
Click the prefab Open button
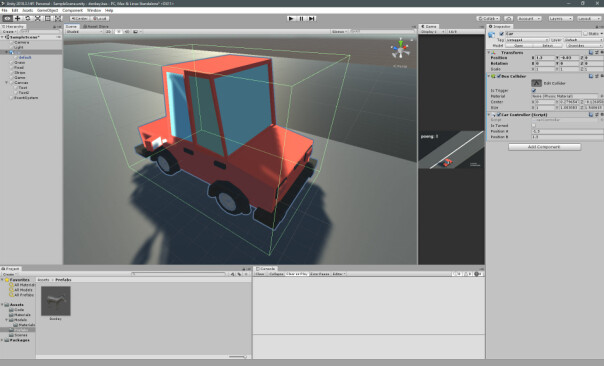pos(519,45)
